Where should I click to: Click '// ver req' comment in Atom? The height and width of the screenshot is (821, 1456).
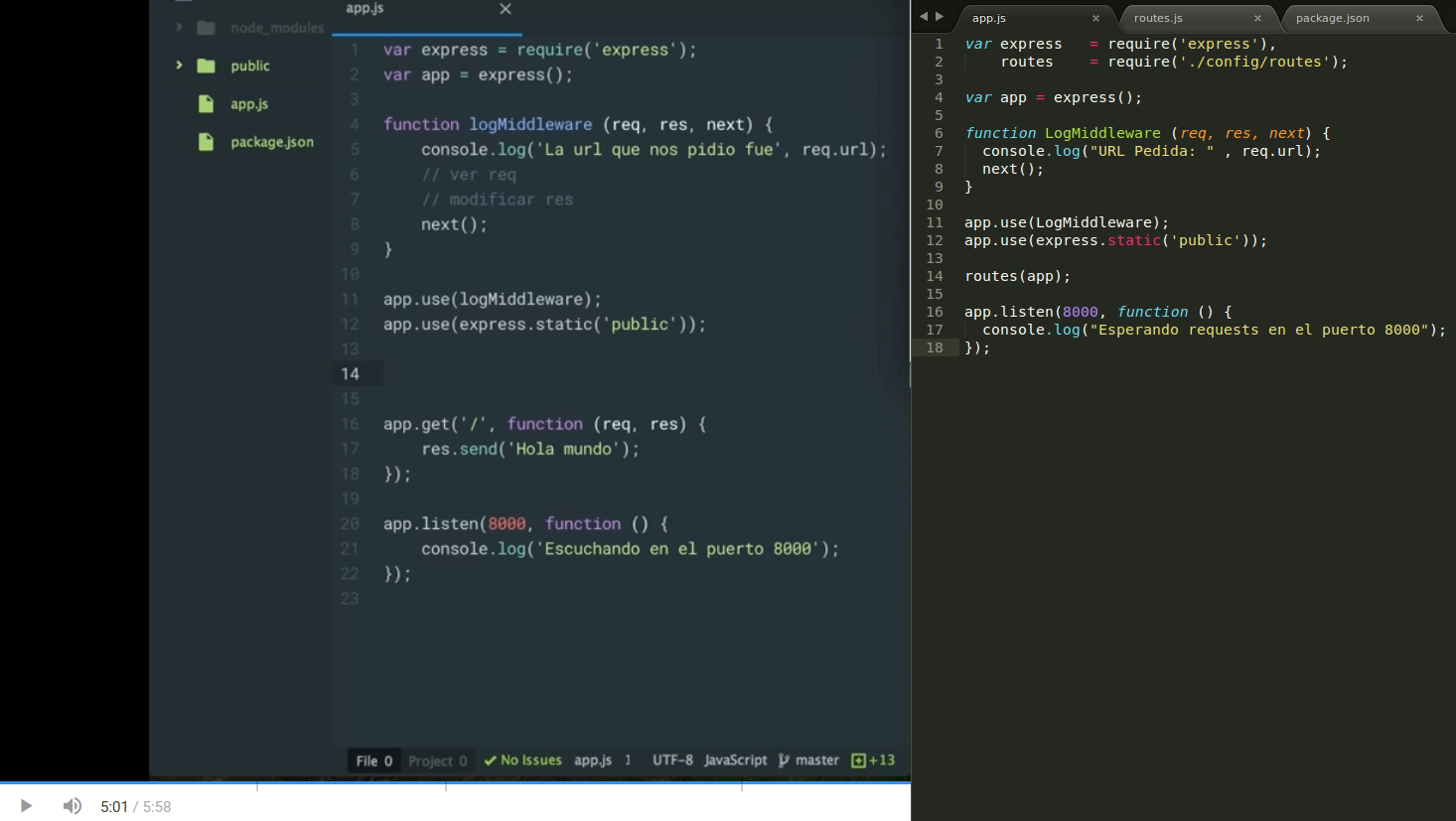[469, 175]
